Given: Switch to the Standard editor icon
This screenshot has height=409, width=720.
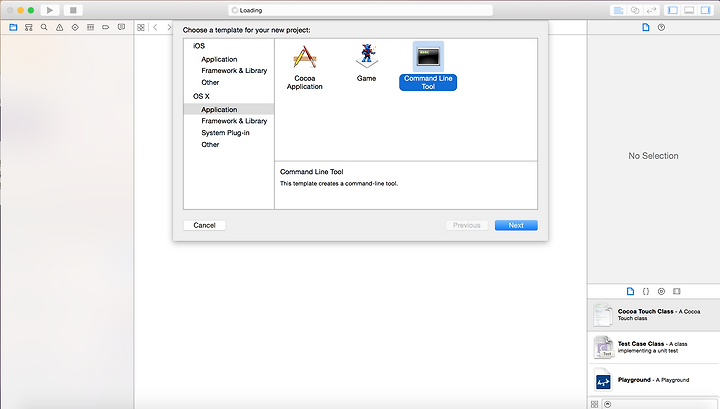Looking at the screenshot, I should (x=619, y=10).
